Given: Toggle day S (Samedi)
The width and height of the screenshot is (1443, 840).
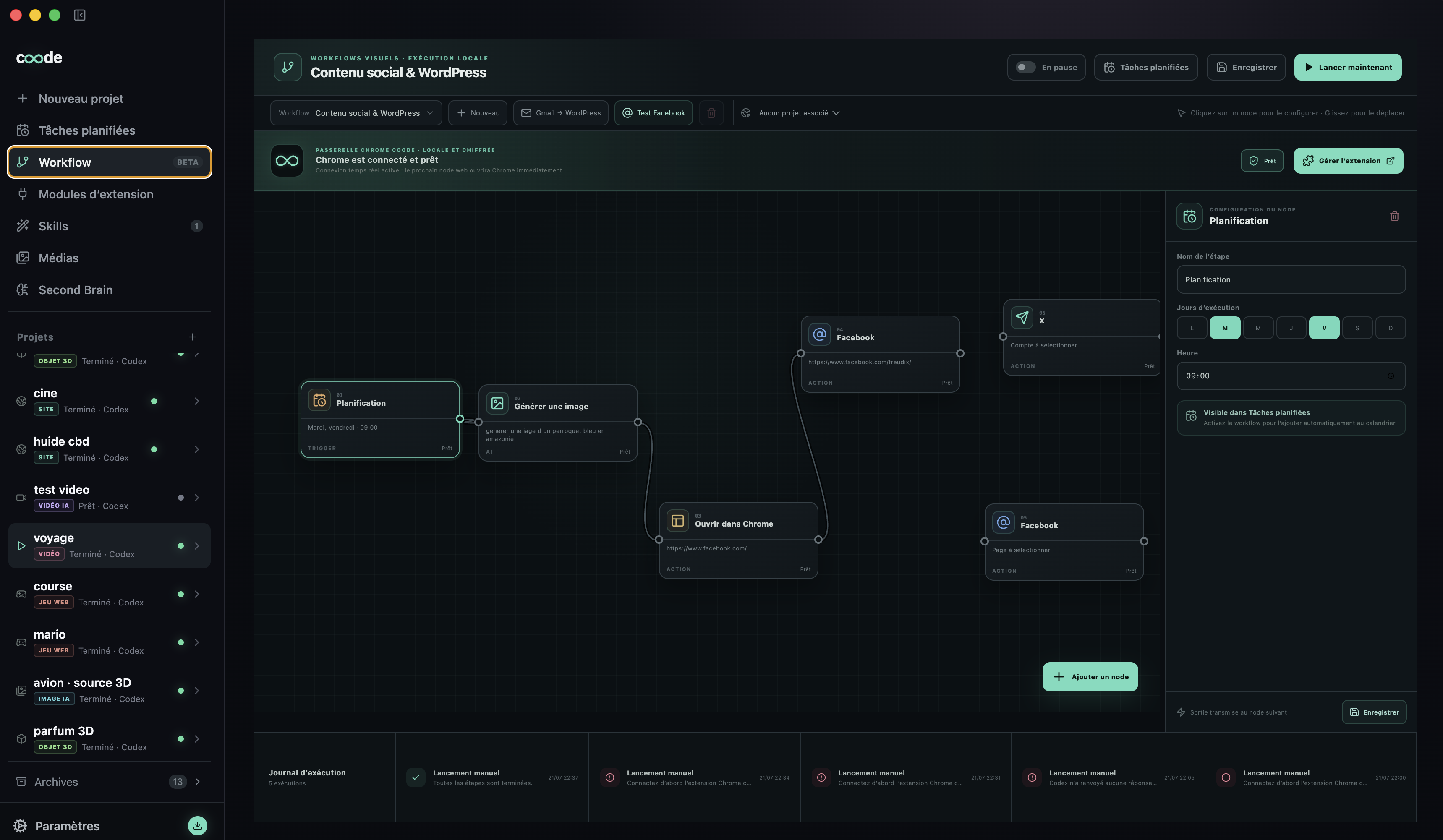Looking at the screenshot, I should click(1357, 328).
